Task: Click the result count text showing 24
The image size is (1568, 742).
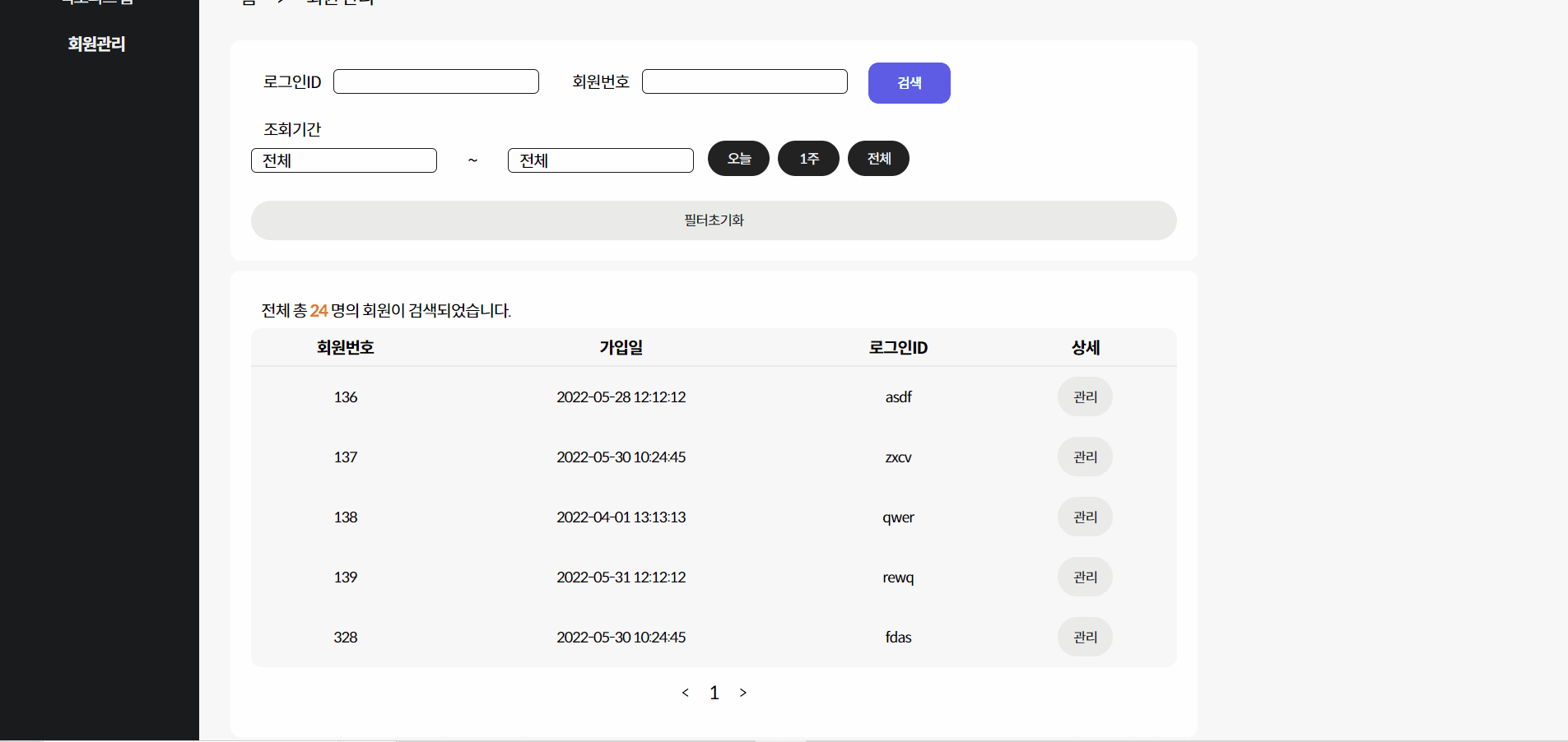Action: click(x=386, y=310)
